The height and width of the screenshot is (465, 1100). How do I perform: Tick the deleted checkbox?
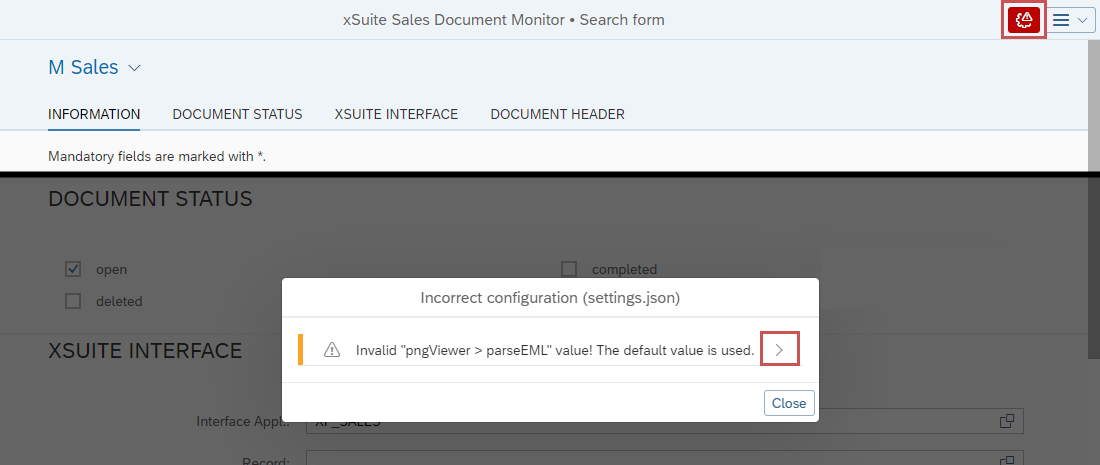(x=73, y=301)
